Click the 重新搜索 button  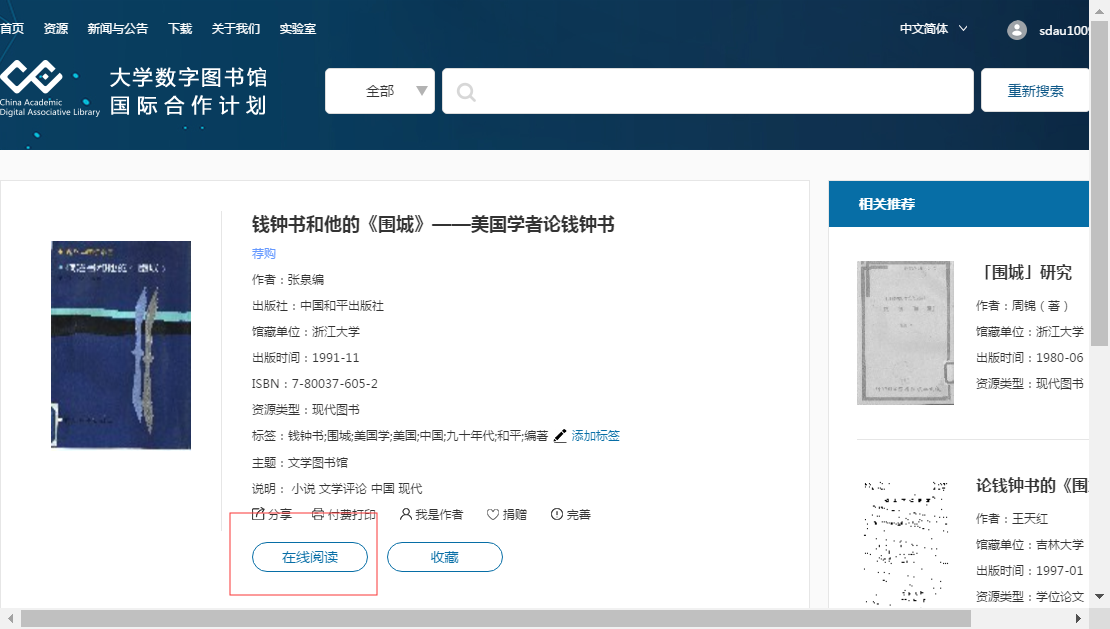[x=1035, y=91]
